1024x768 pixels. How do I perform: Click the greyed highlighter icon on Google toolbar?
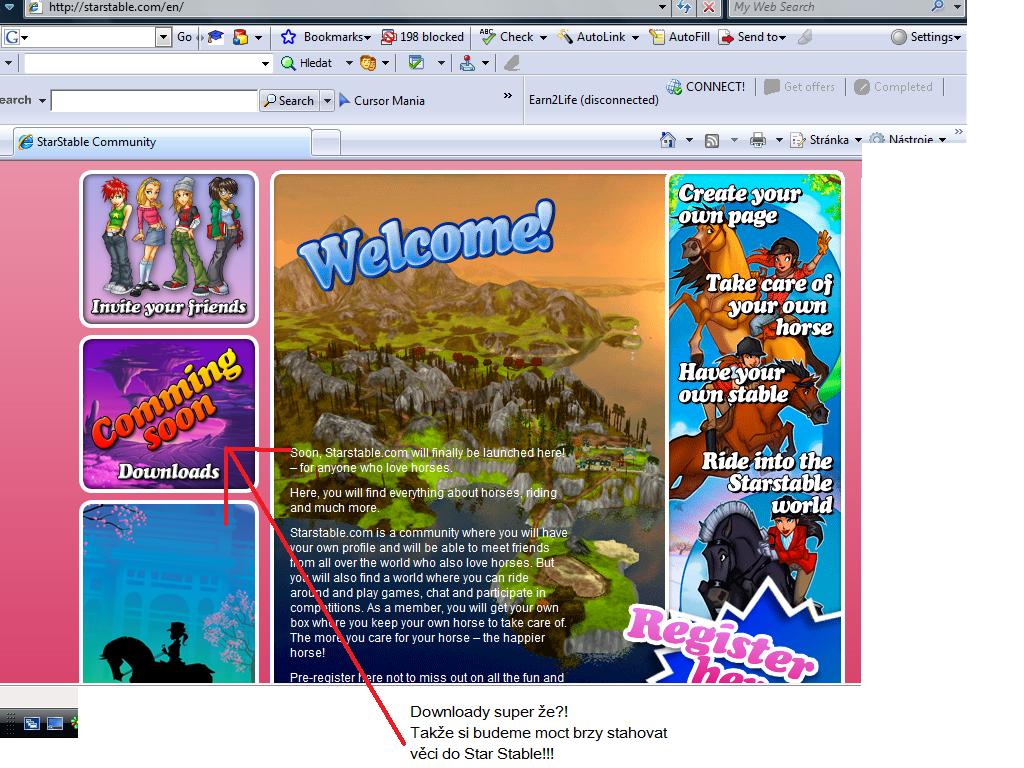click(805, 37)
